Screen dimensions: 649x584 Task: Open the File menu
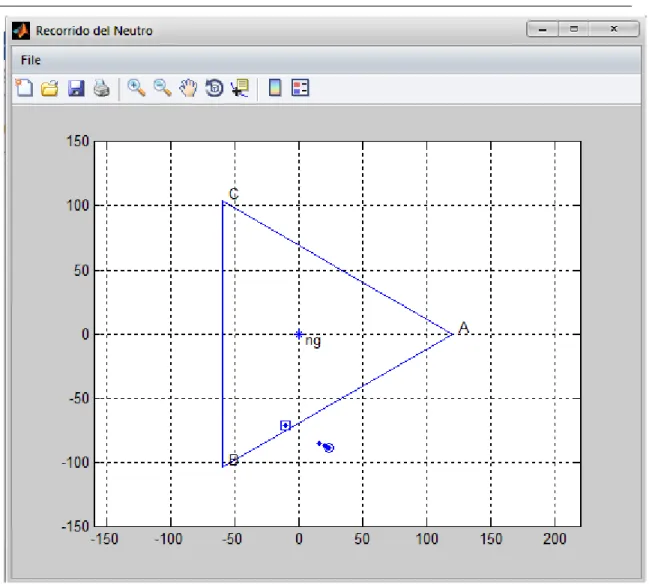31,60
